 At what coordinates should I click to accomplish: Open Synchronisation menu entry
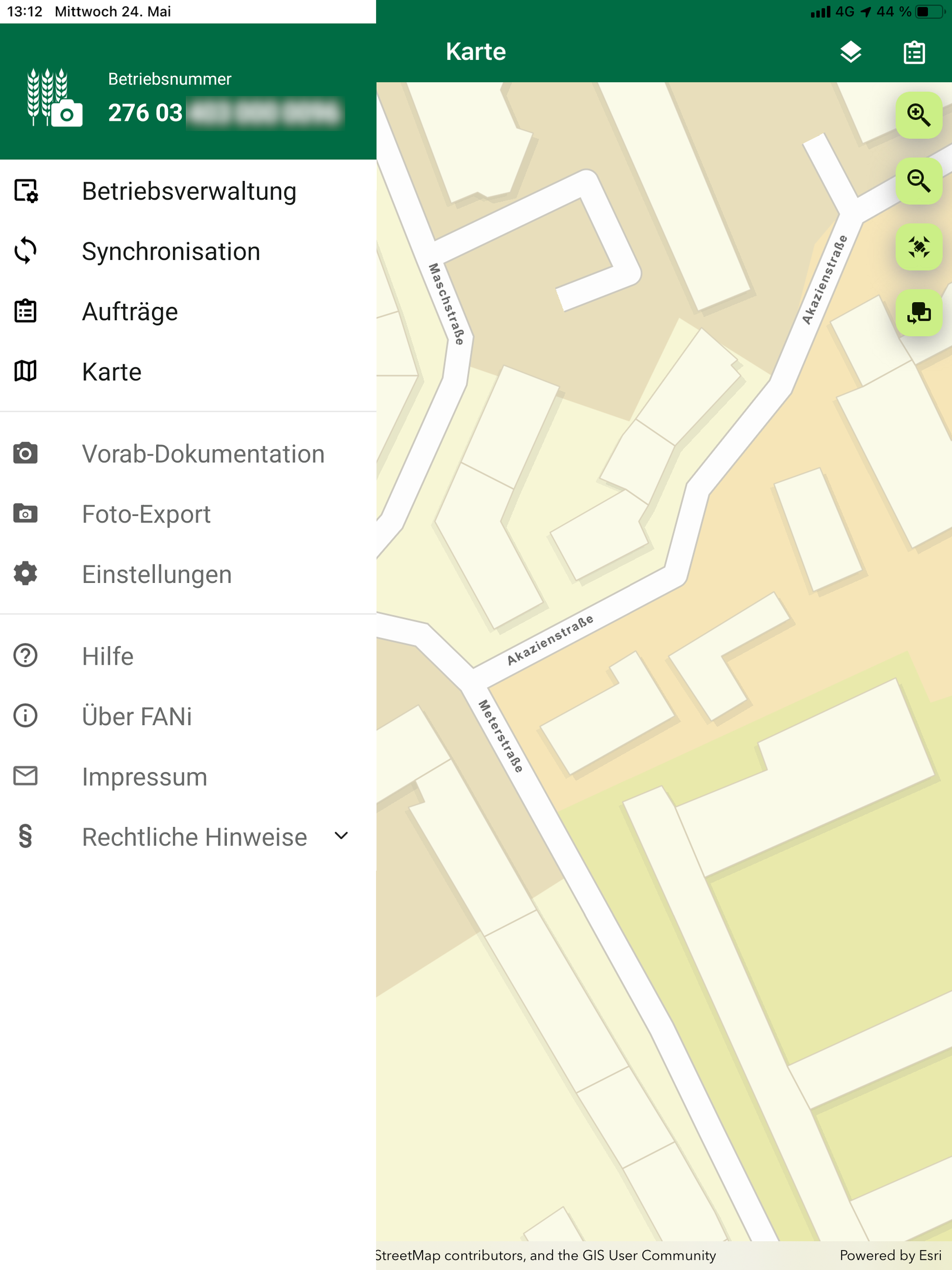coord(188,251)
